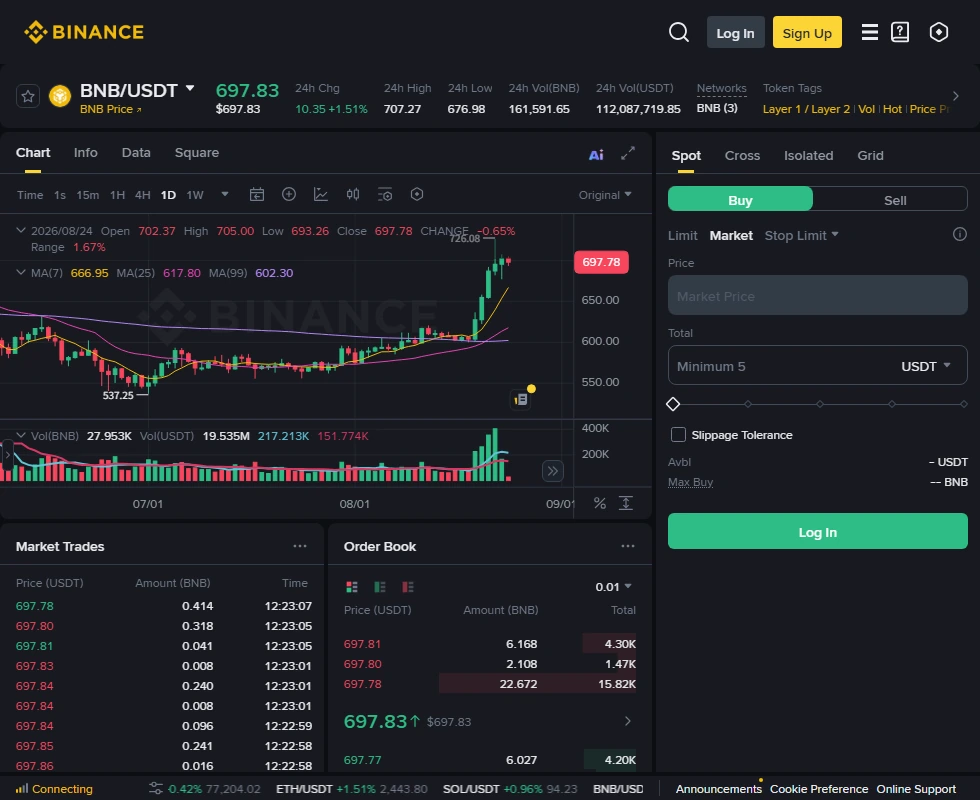Viewport: 980px width, 800px height.
Task: Click the 697.83 last price in Order Book
Action: coord(375,721)
